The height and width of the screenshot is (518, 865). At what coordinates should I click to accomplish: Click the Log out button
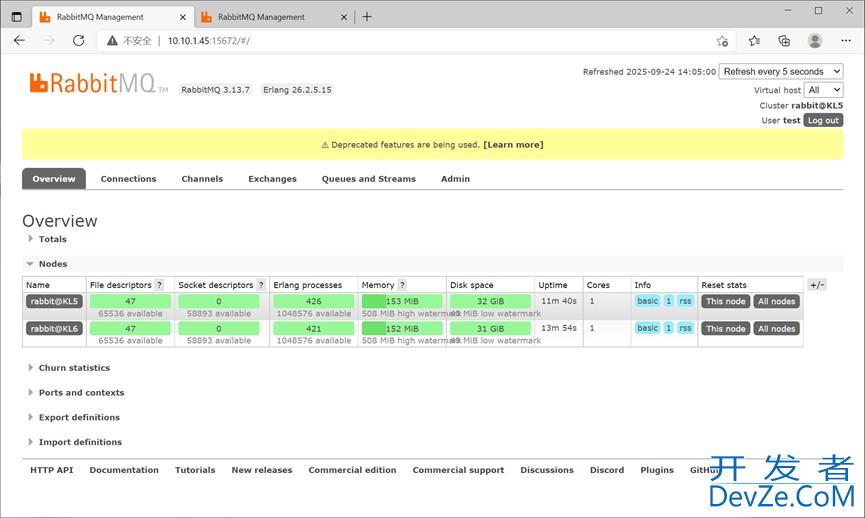[823, 120]
